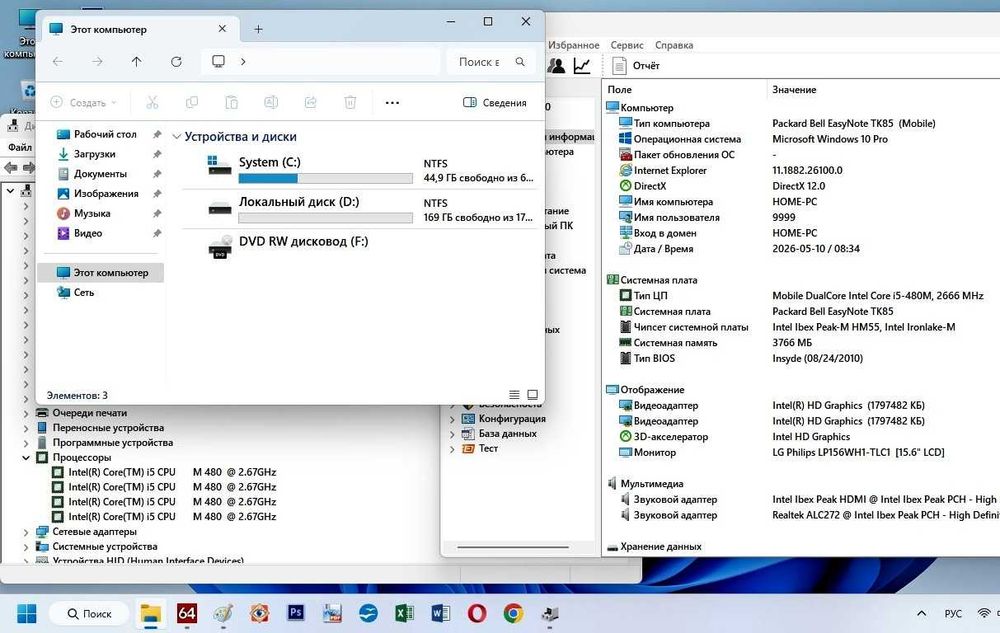
Task: Click the Explorer search field
Action: 490,62
